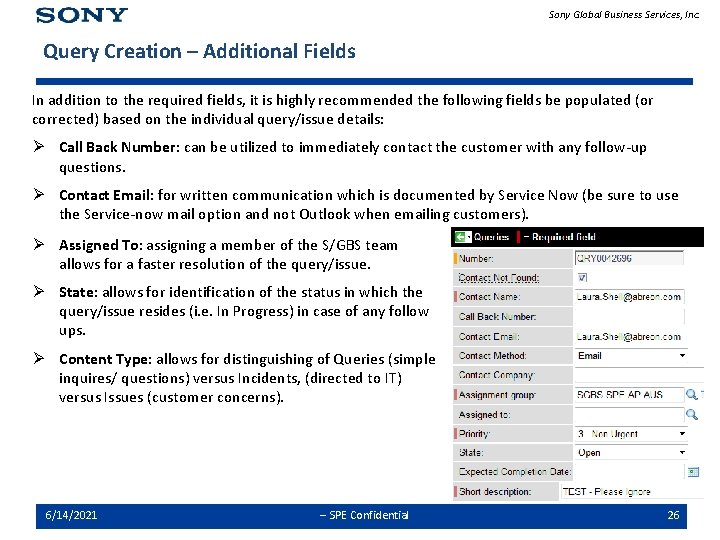Click the 'Priority:' form label
This screenshot has width=720, height=540.
point(474,434)
